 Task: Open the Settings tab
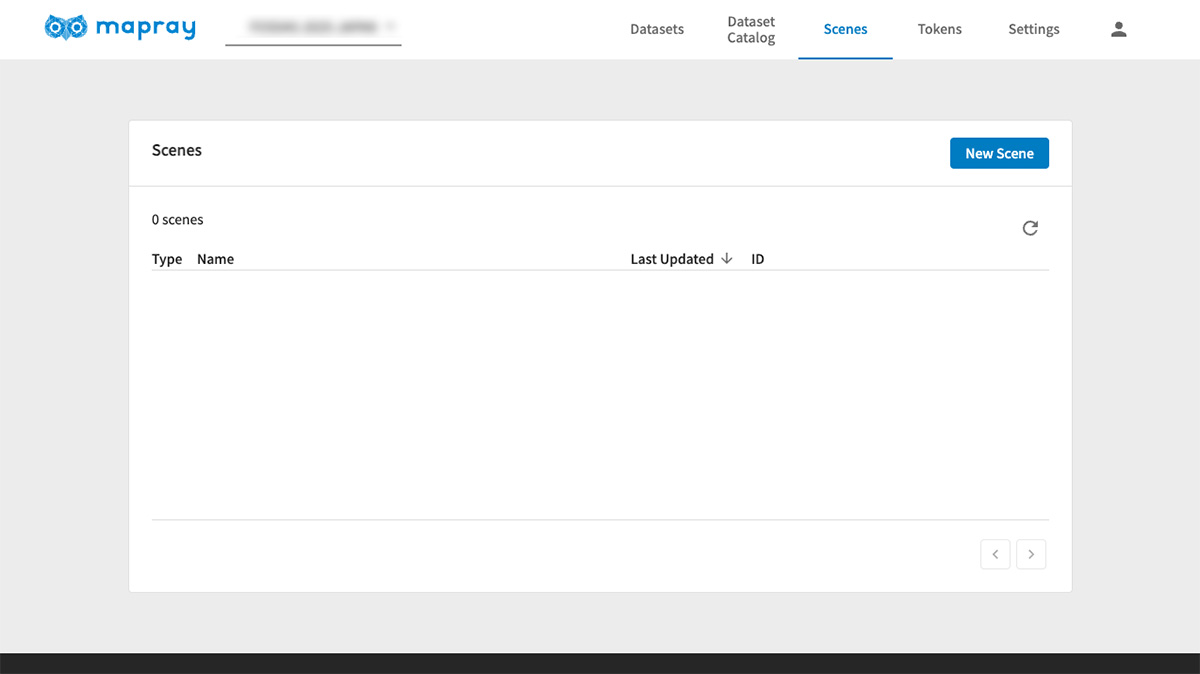point(1033,29)
